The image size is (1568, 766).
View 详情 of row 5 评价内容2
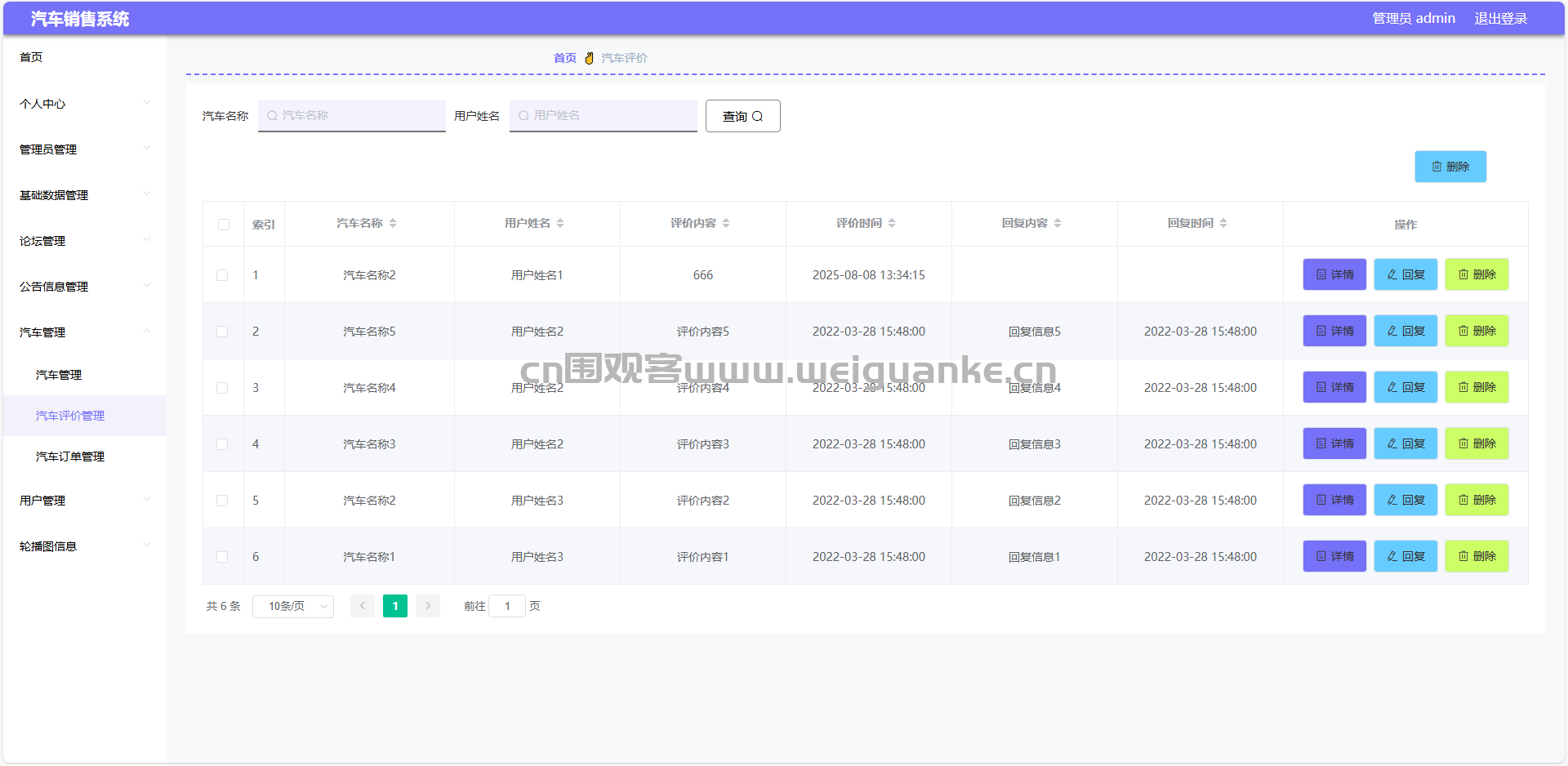pyautogui.click(x=1334, y=500)
